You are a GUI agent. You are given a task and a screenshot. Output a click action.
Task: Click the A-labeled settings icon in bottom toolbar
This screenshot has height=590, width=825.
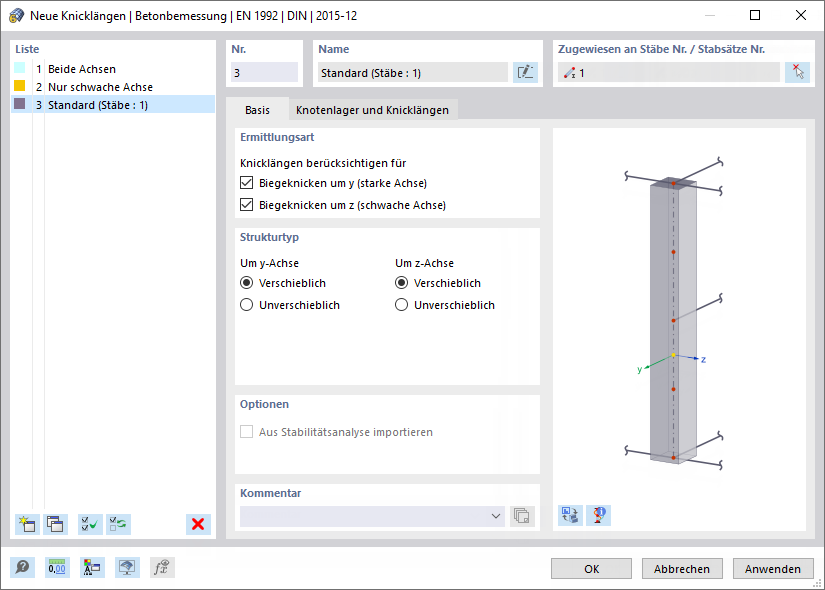[x=92, y=567]
